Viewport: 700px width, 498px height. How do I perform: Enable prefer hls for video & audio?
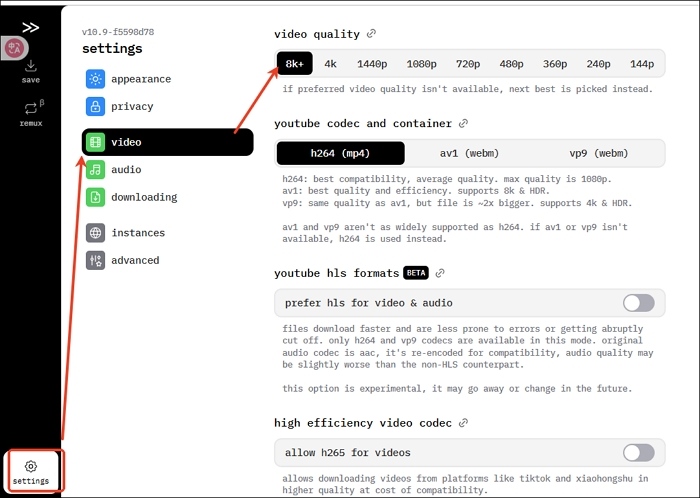click(638, 303)
